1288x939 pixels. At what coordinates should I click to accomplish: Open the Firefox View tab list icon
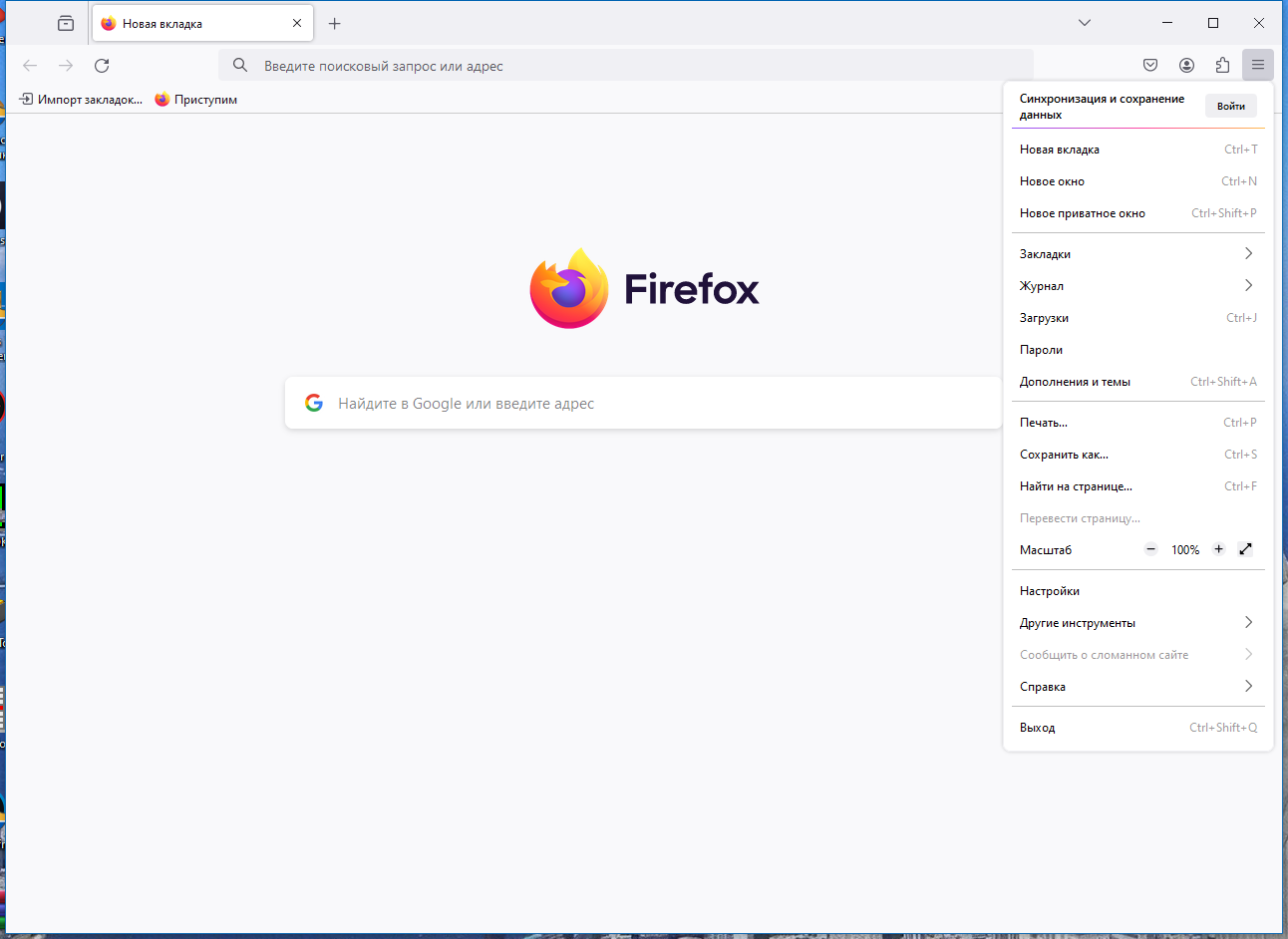tap(66, 23)
